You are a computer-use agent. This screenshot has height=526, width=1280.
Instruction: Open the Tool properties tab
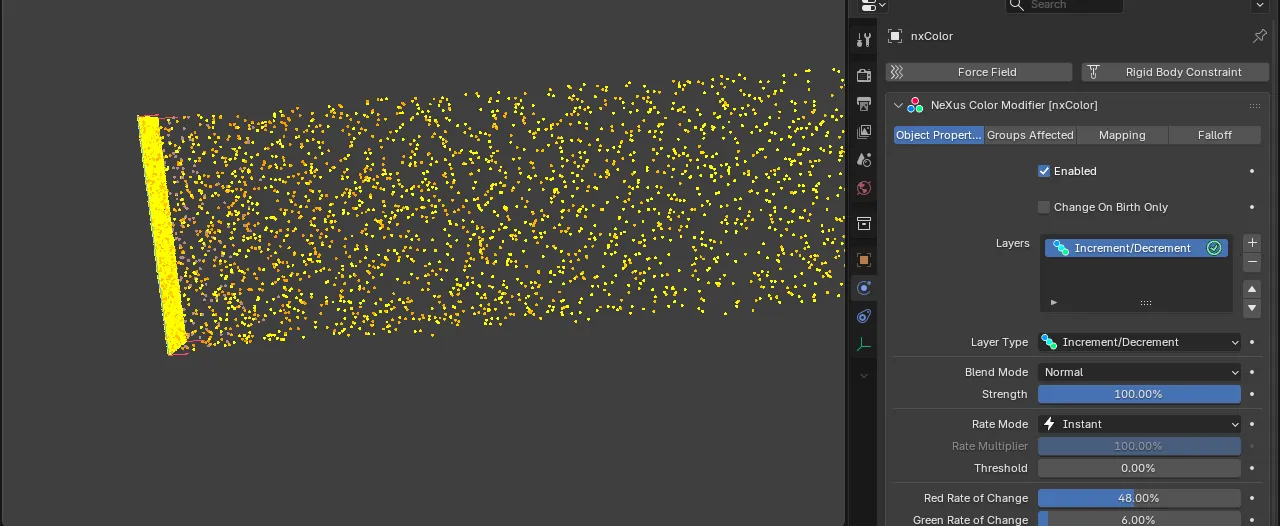pyautogui.click(x=864, y=41)
